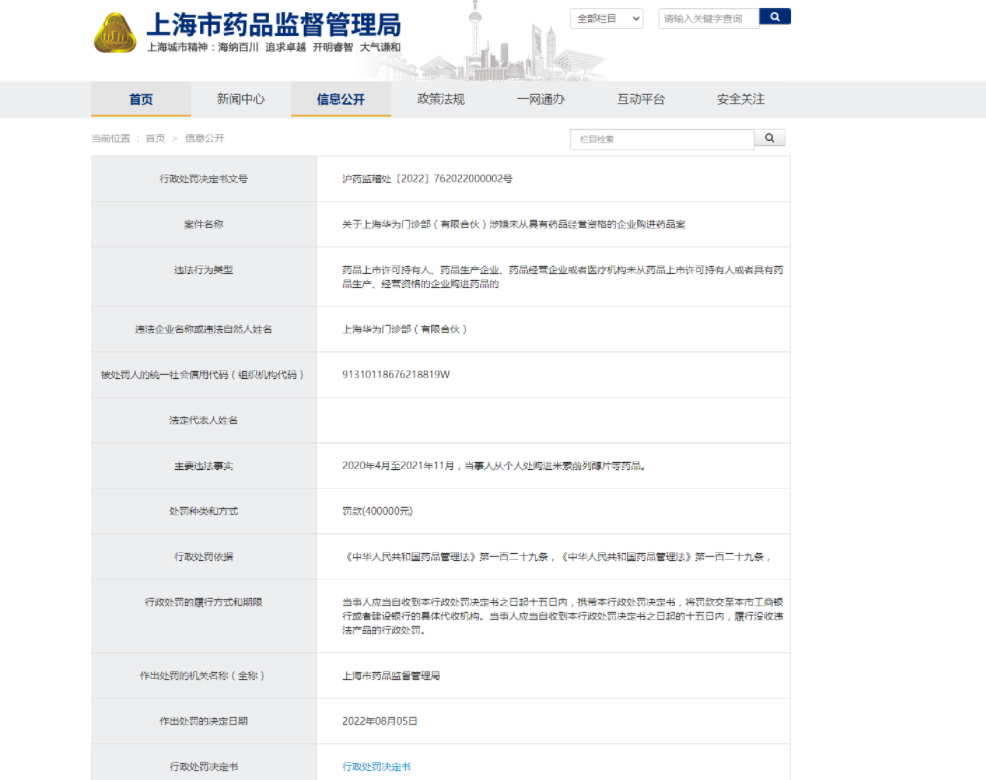This screenshot has height=780, width=986.
Task: Click the 主要违法事实 row label
Action: 204,466
